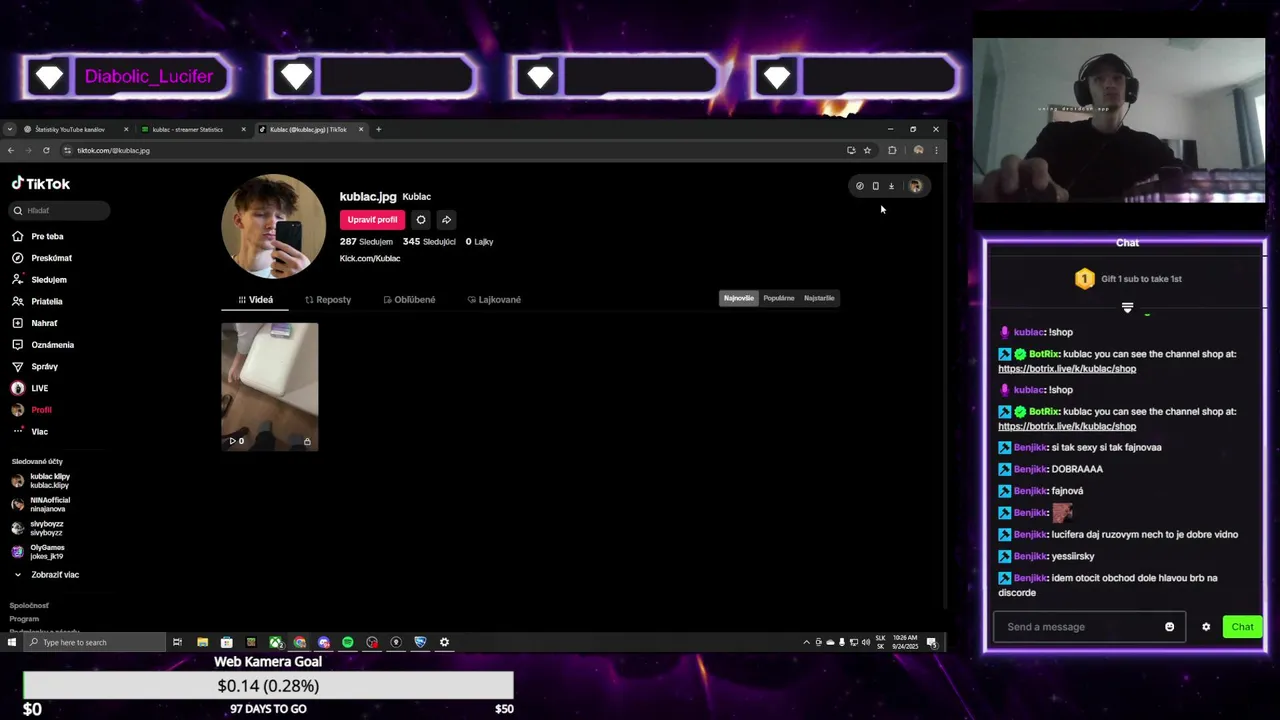Switch to Štatistiky YouTube kanálov tab

[70, 129]
